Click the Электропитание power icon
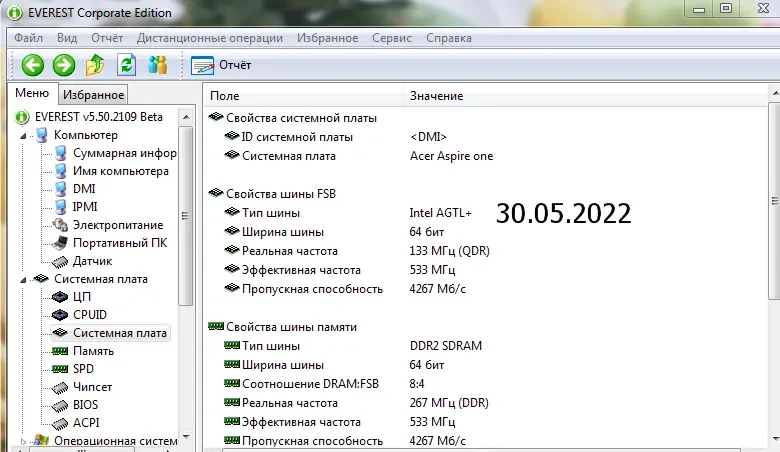This screenshot has height=452, width=780. click(x=60, y=225)
